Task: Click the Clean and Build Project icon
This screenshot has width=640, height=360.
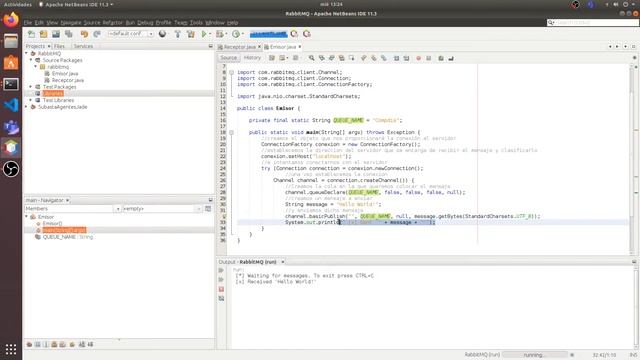Action: pyautogui.click(x=191, y=34)
